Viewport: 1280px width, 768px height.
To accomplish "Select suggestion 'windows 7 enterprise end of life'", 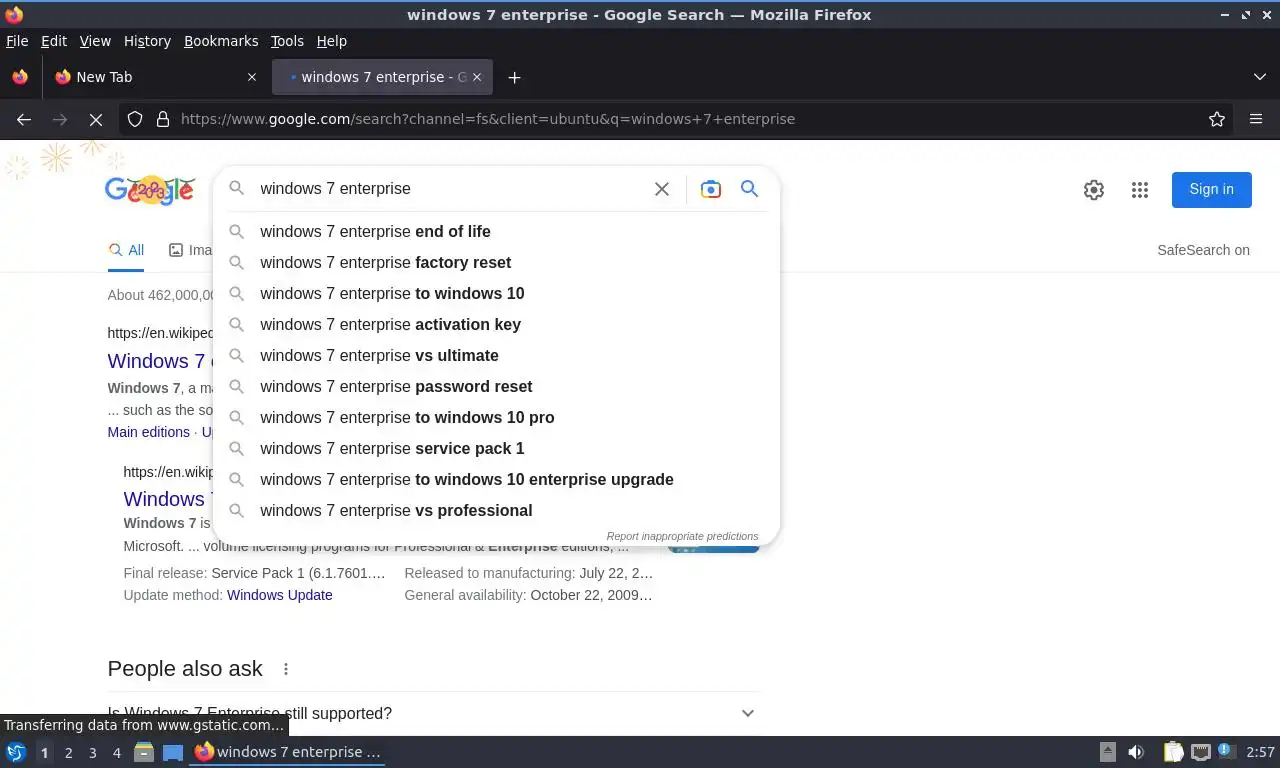I will coord(496,231).
